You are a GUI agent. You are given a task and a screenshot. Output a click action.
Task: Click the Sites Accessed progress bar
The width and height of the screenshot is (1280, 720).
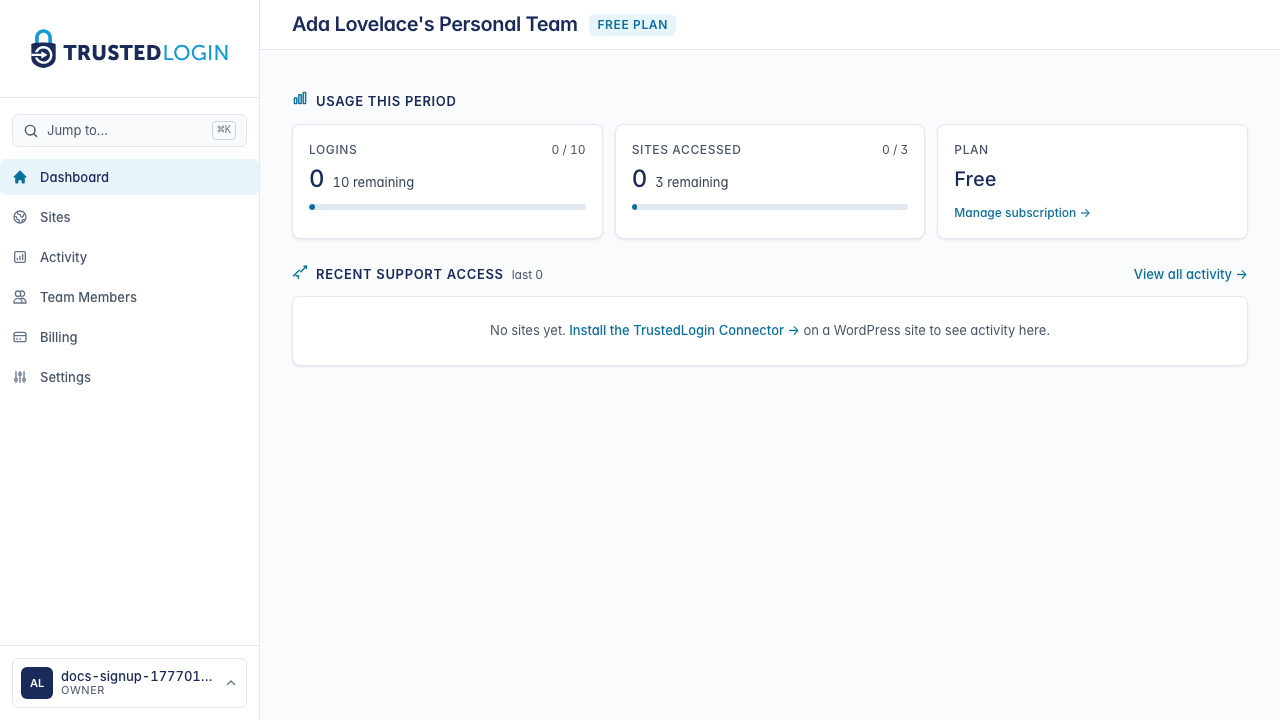coord(770,207)
